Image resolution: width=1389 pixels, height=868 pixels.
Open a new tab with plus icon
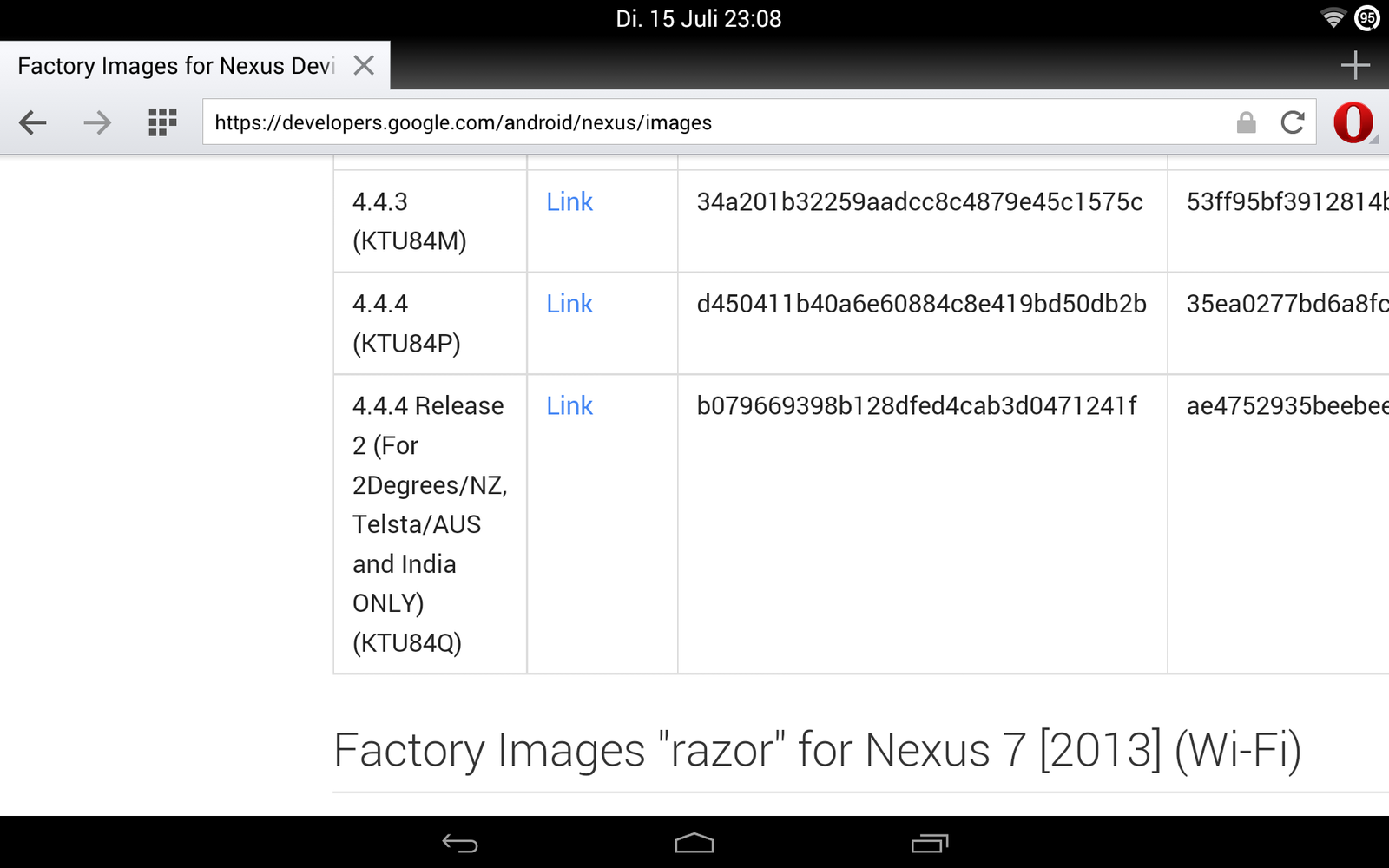1354,65
